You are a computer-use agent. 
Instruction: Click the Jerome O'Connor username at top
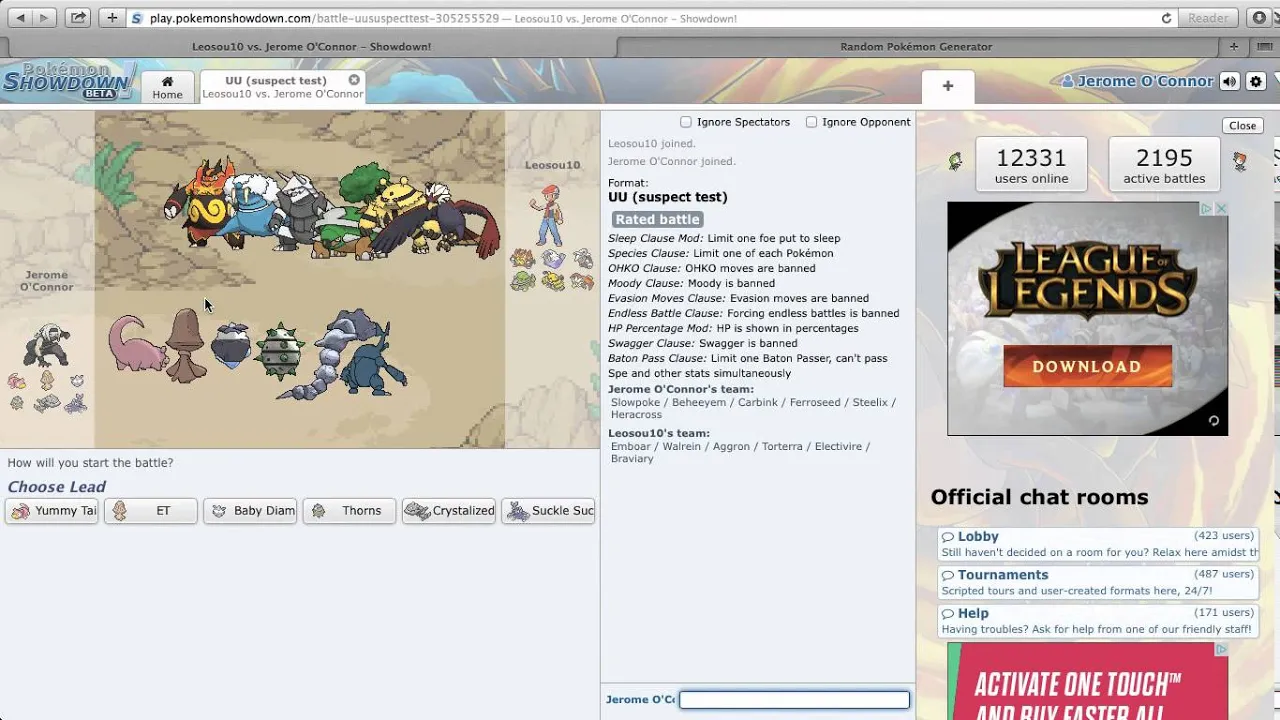[1145, 82]
